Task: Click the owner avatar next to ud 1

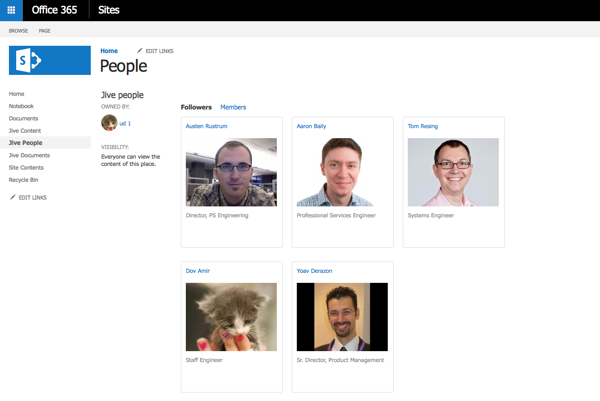Action: tap(109, 123)
